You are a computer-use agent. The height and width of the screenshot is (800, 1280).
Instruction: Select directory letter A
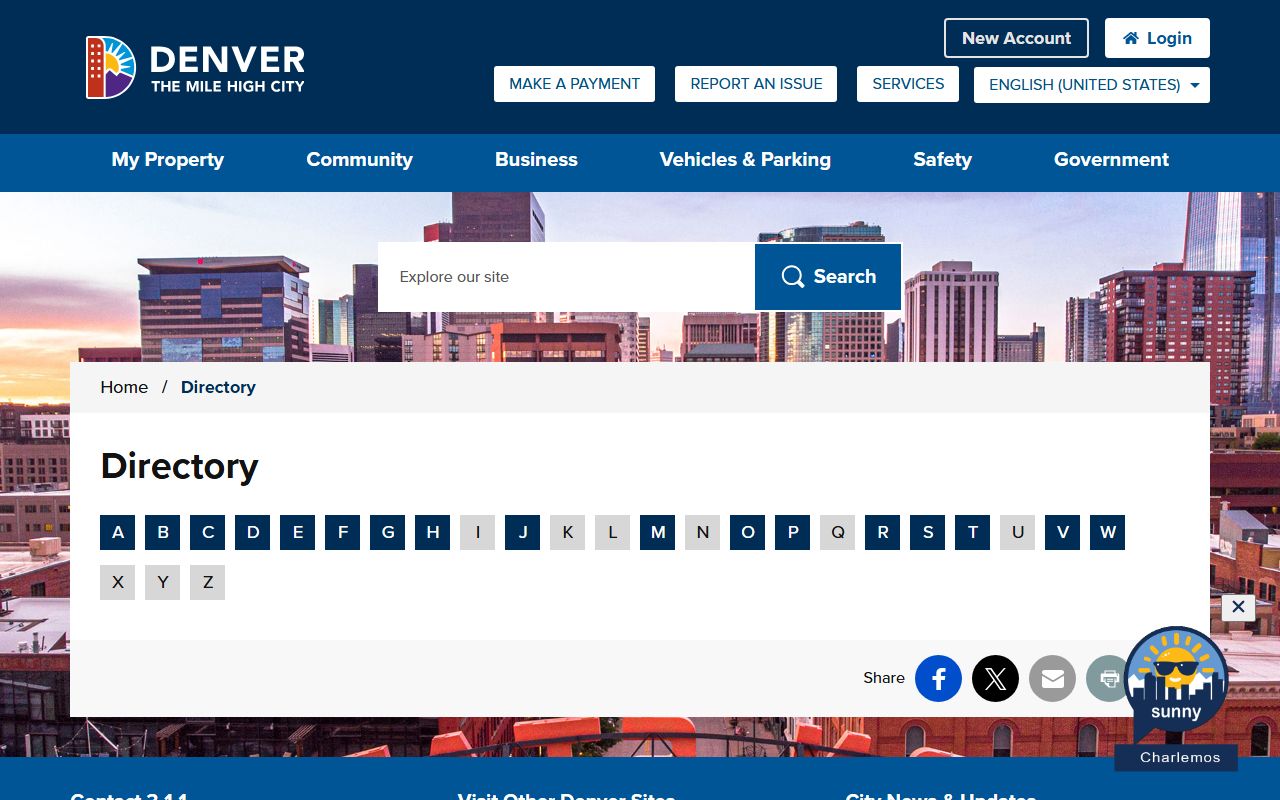point(117,532)
